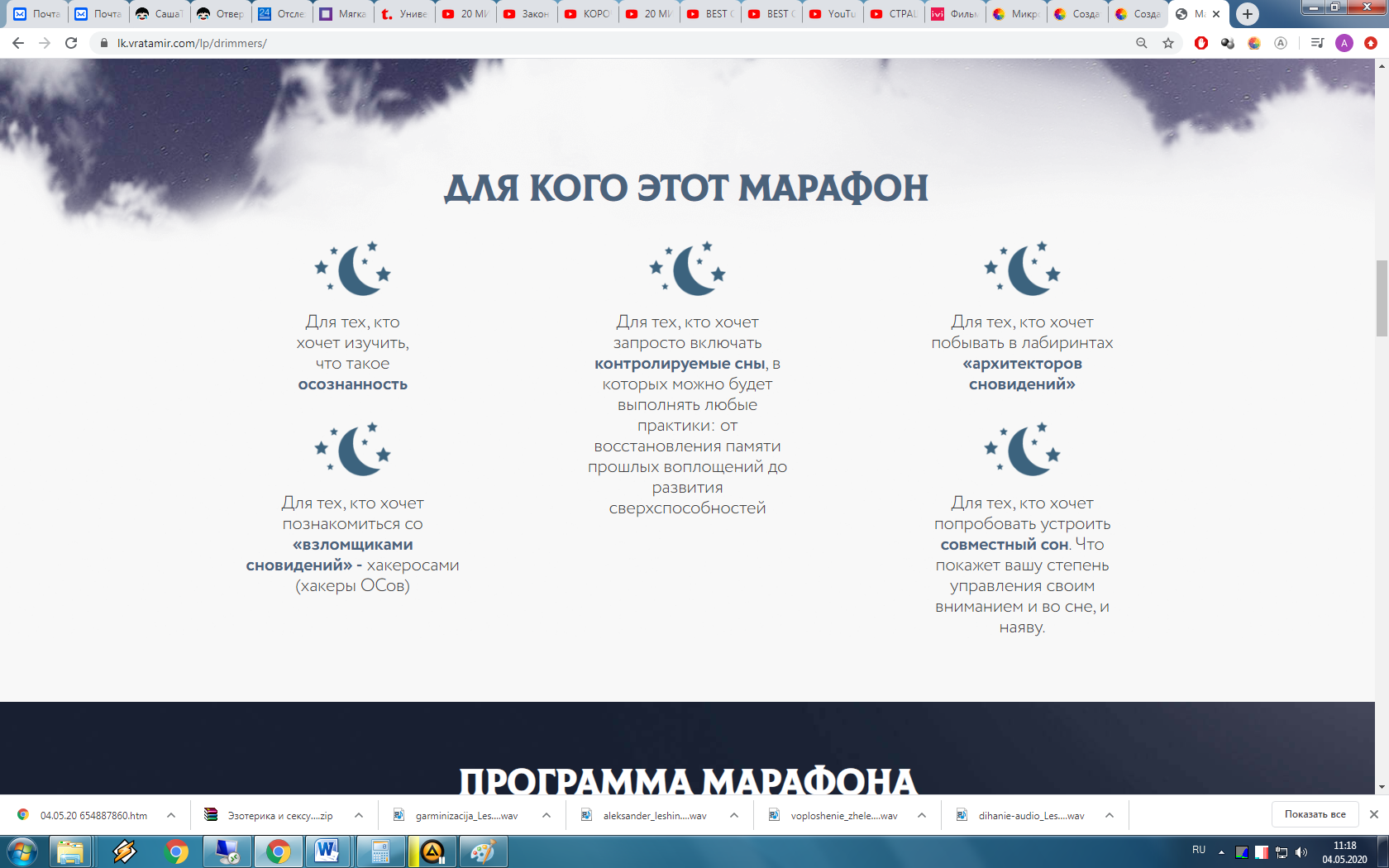Expand options for garminizacija_Les wav download
Image resolution: width=1389 pixels, height=868 pixels.
pyautogui.click(x=547, y=815)
